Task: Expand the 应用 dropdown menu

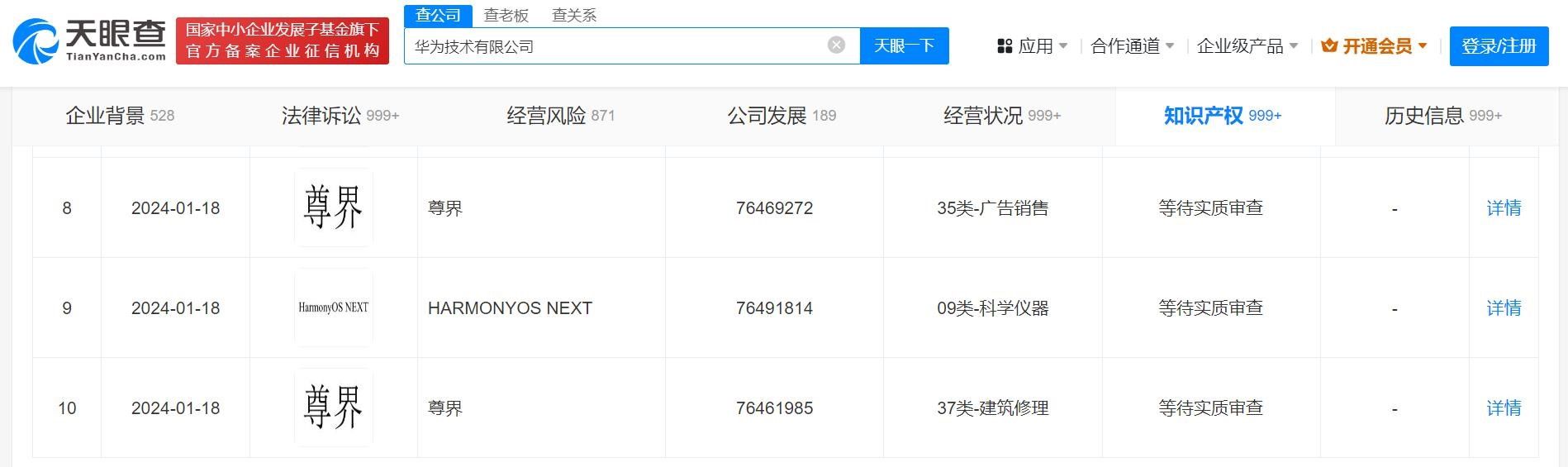Action: coord(1062,46)
